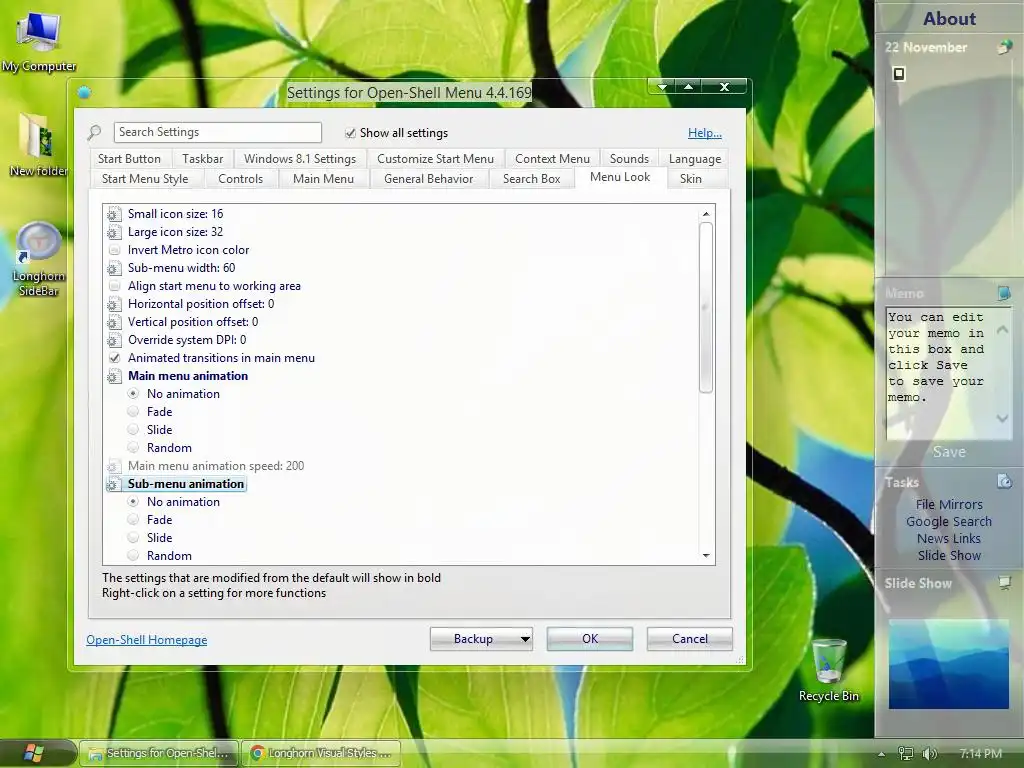This screenshot has width=1024, height=768.
Task: Click the Slide Show thumbnail image
Action: pos(948,664)
